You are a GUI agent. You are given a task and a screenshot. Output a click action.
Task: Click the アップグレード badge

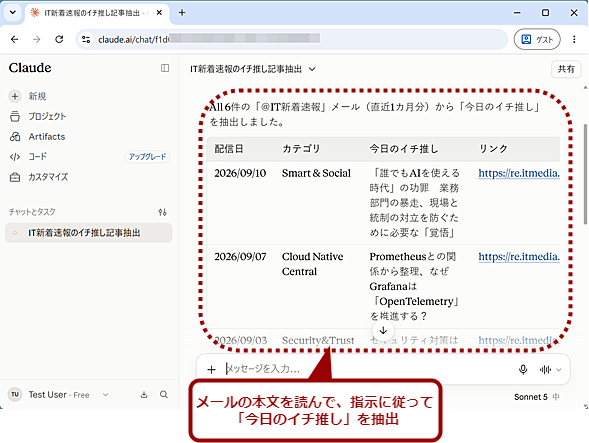(147, 157)
